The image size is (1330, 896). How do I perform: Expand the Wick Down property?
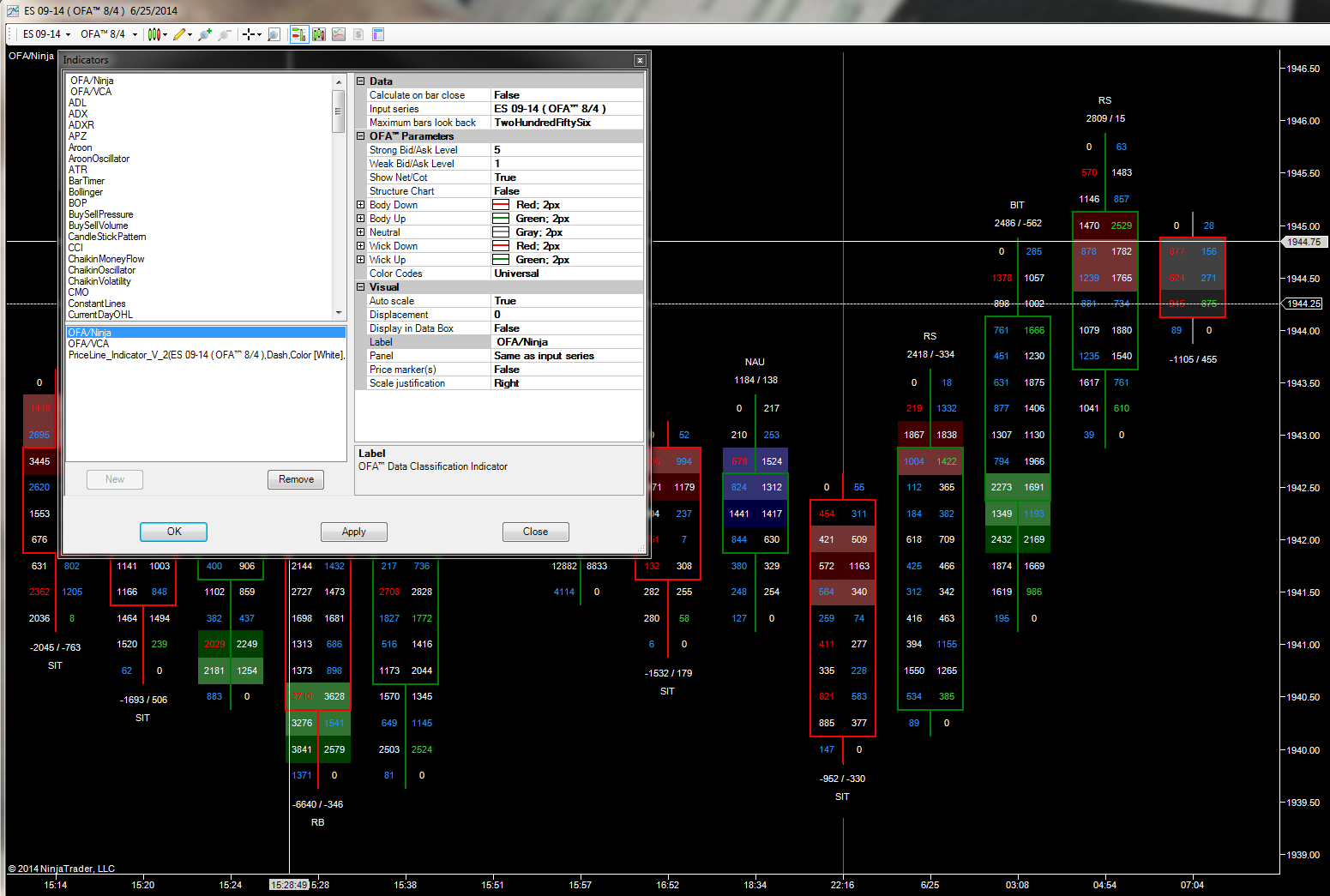point(361,246)
